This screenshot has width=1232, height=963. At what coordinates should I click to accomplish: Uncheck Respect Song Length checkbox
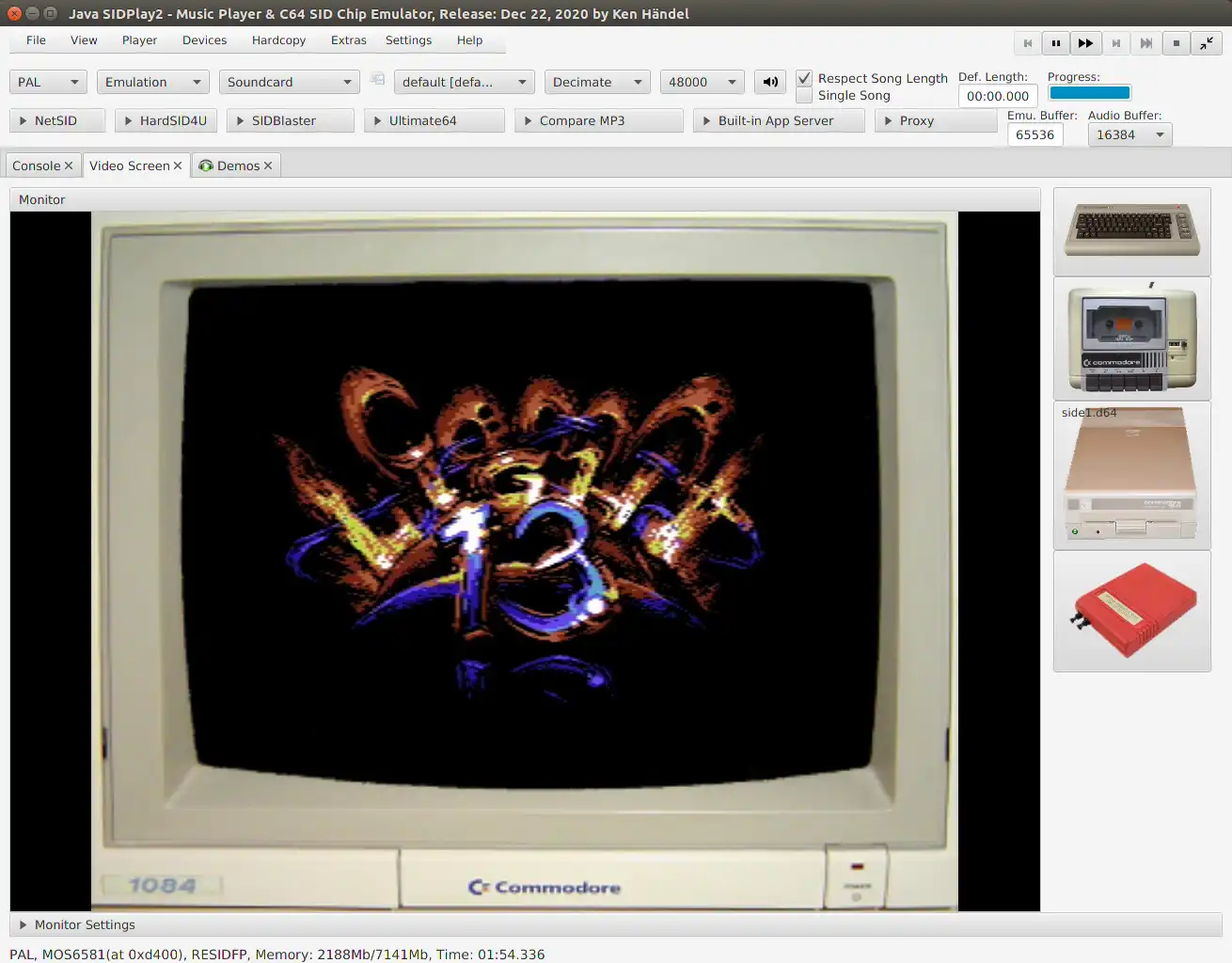point(804,78)
